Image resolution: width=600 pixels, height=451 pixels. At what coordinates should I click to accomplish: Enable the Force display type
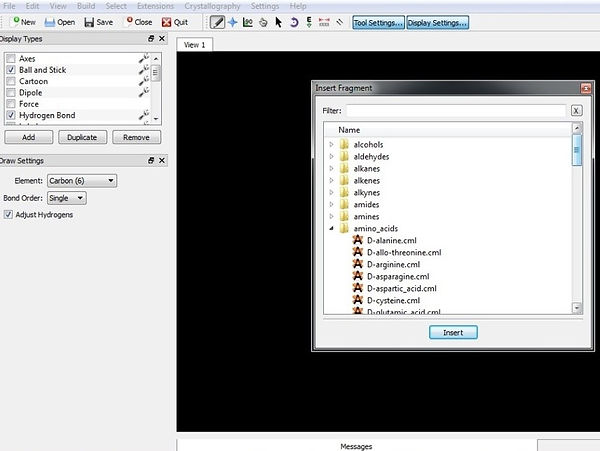(11, 104)
